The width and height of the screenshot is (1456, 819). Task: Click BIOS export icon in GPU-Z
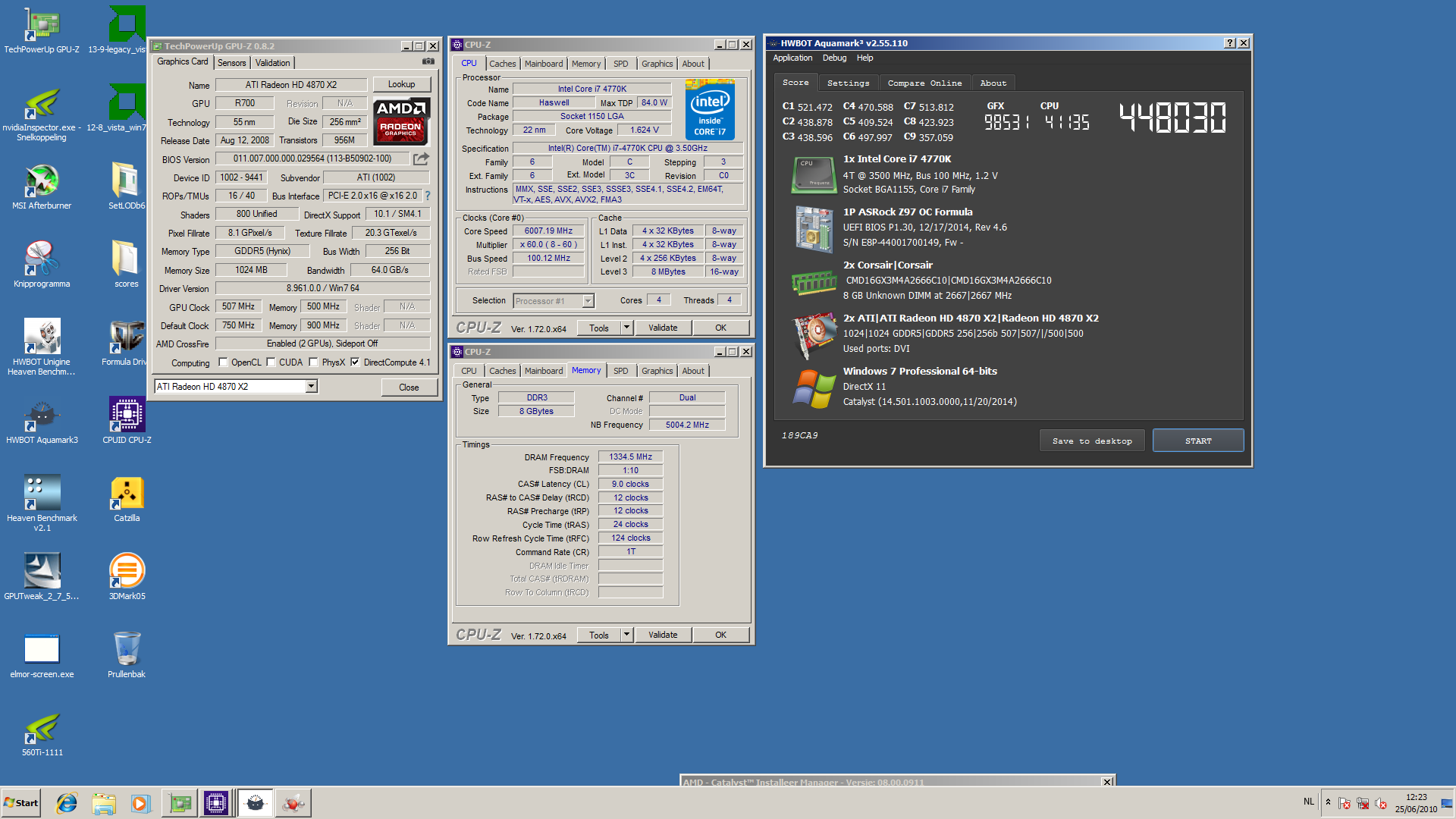click(x=422, y=158)
